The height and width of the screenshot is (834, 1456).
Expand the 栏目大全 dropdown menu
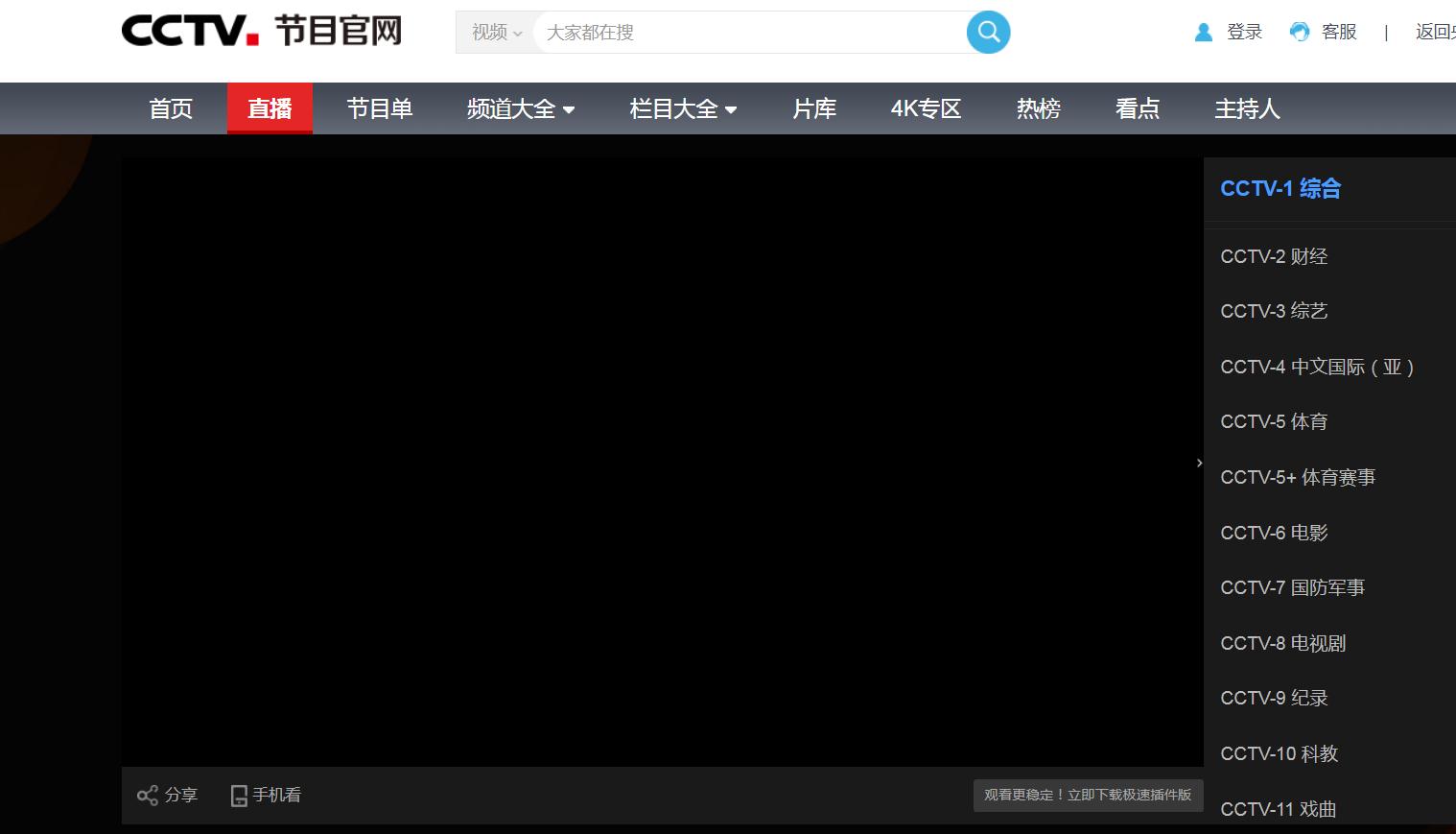(683, 108)
